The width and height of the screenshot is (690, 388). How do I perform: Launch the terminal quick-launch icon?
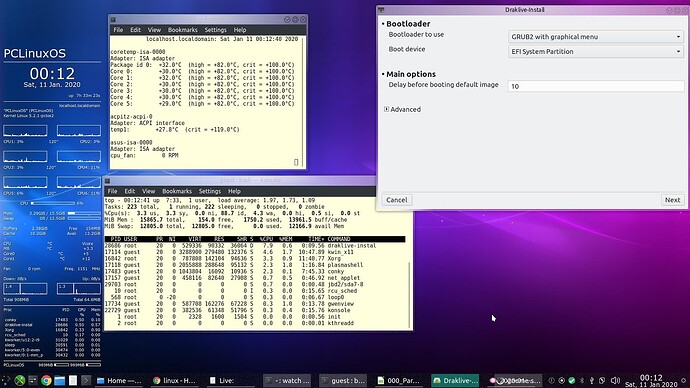(x=86, y=380)
